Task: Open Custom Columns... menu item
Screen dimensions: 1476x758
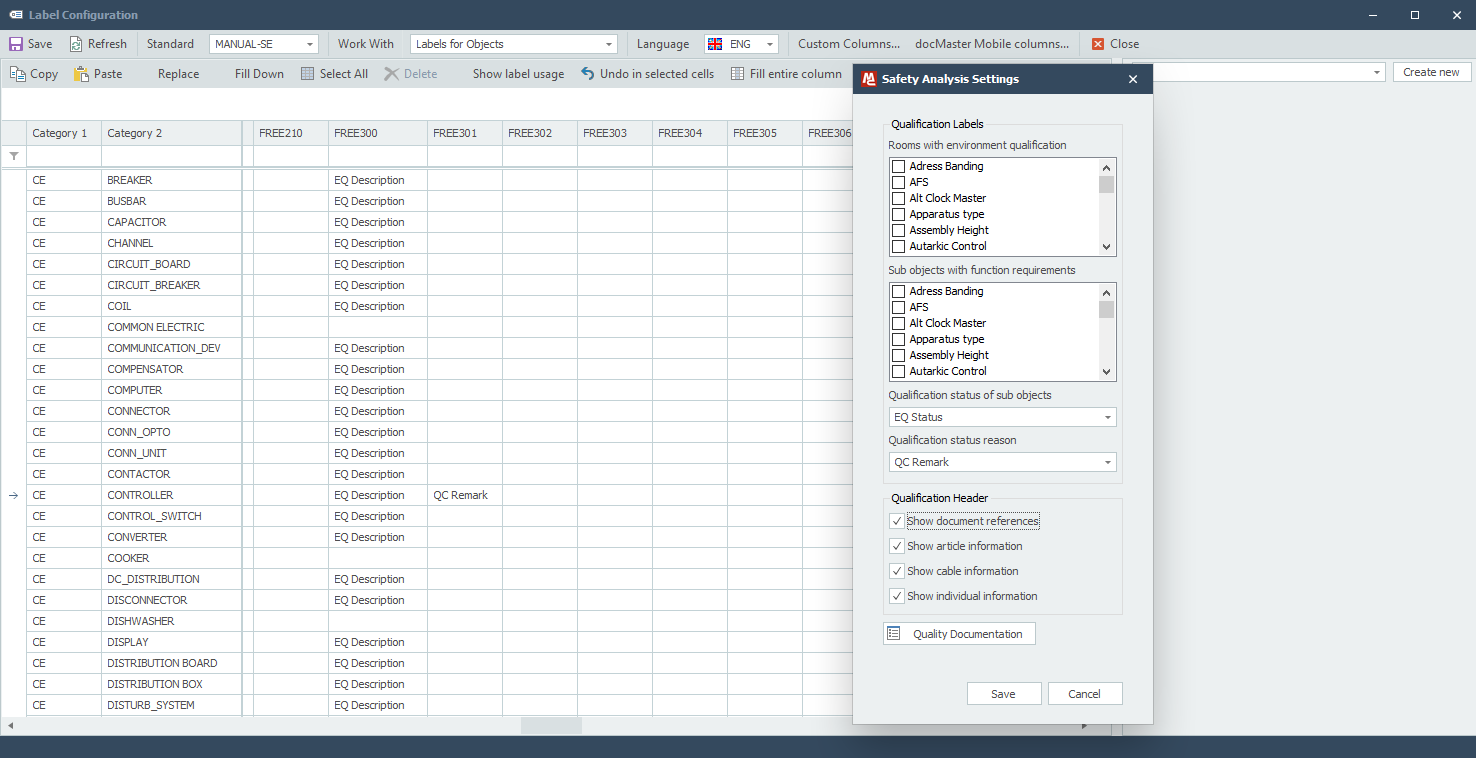Action: (x=849, y=44)
